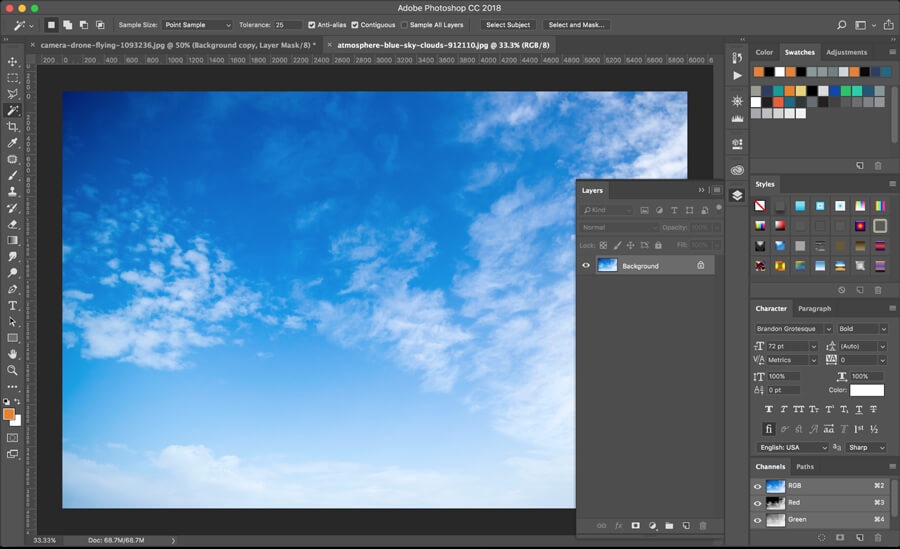Open the Sample Size dropdown
The height and width of the screenshot is (549, 900).
197,24
